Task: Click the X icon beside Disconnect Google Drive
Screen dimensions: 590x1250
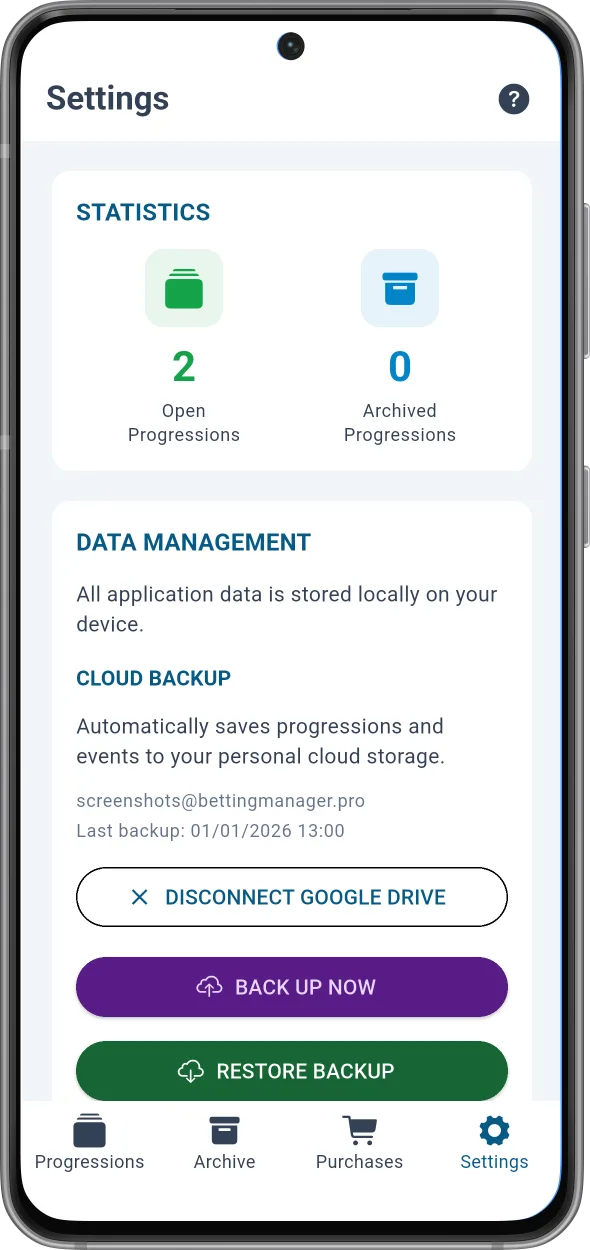Action: [x=140, y=897]
